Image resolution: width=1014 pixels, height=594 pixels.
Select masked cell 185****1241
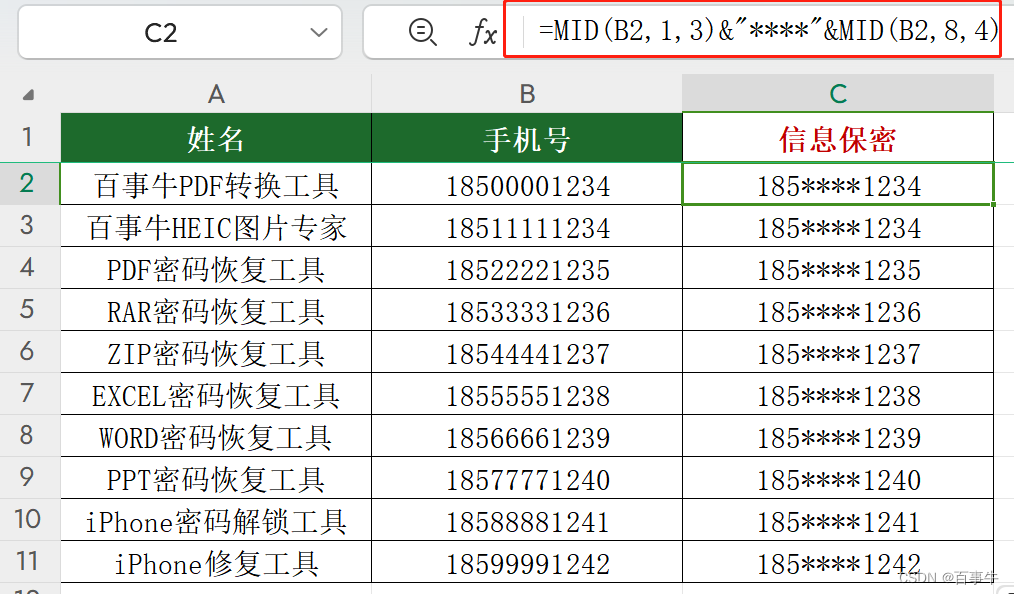click(x=838, y=520)
